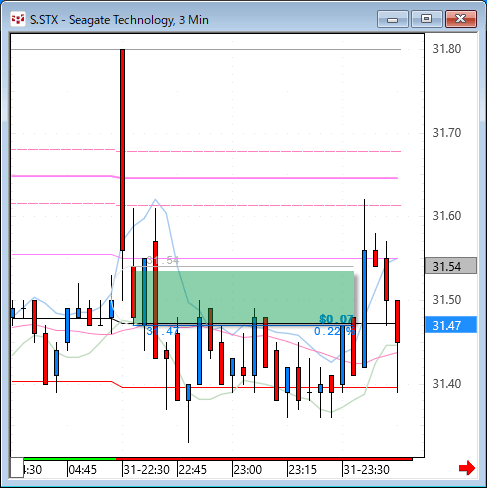
Task: Minimize the S.STX chart window
Action: point(393,19)
